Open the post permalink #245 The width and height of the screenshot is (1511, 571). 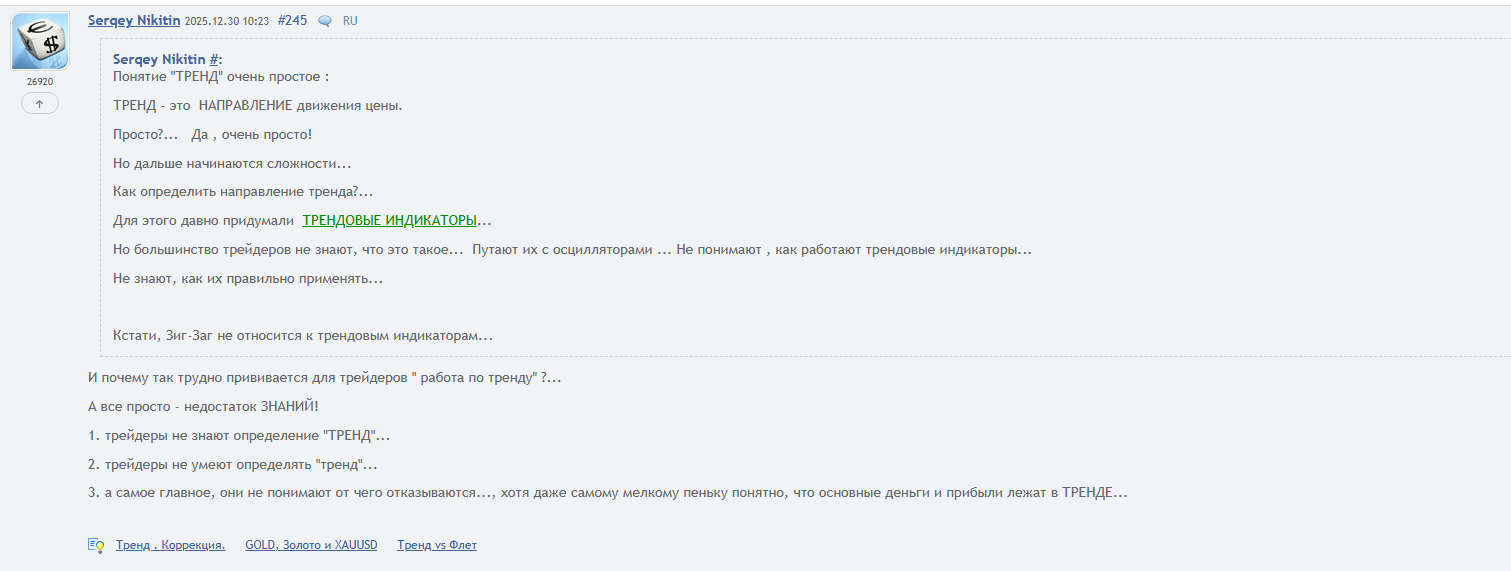click(x=292, y=20)
